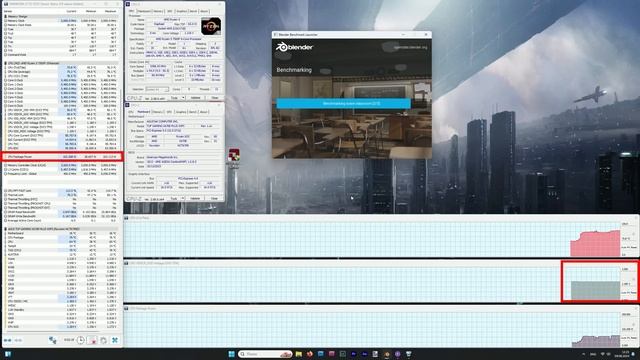Open sensor settings icon in the HWiNFO bottom bar
640x360 pixels.
103,340
